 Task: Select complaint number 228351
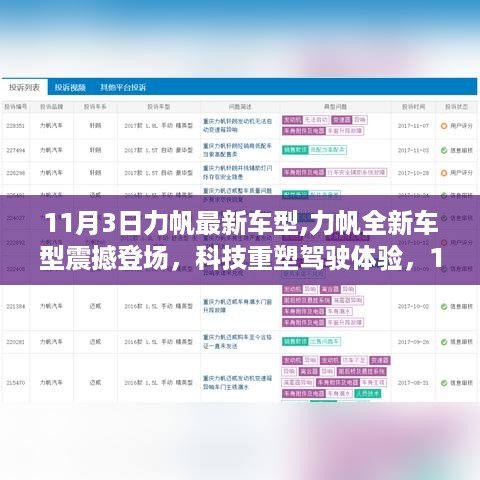click(x=15, y=126)
